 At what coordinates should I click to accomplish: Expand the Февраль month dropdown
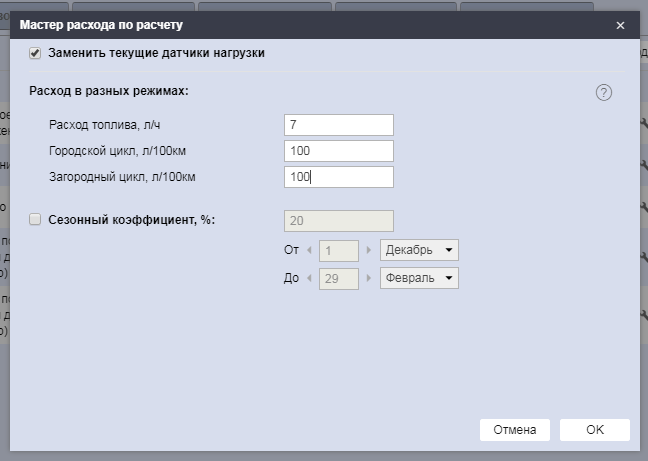point(419,278)
